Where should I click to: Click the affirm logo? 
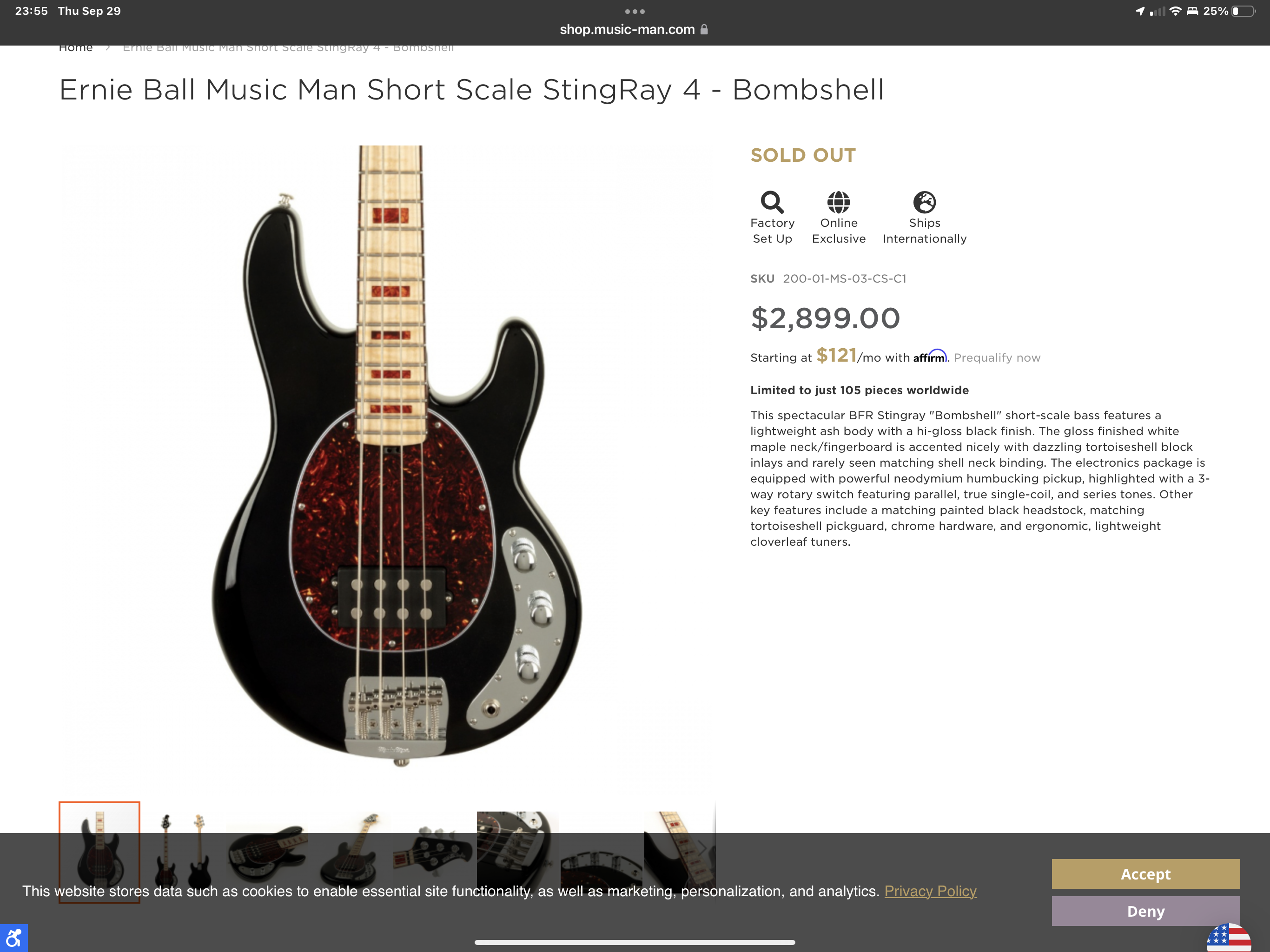point(930,357)
